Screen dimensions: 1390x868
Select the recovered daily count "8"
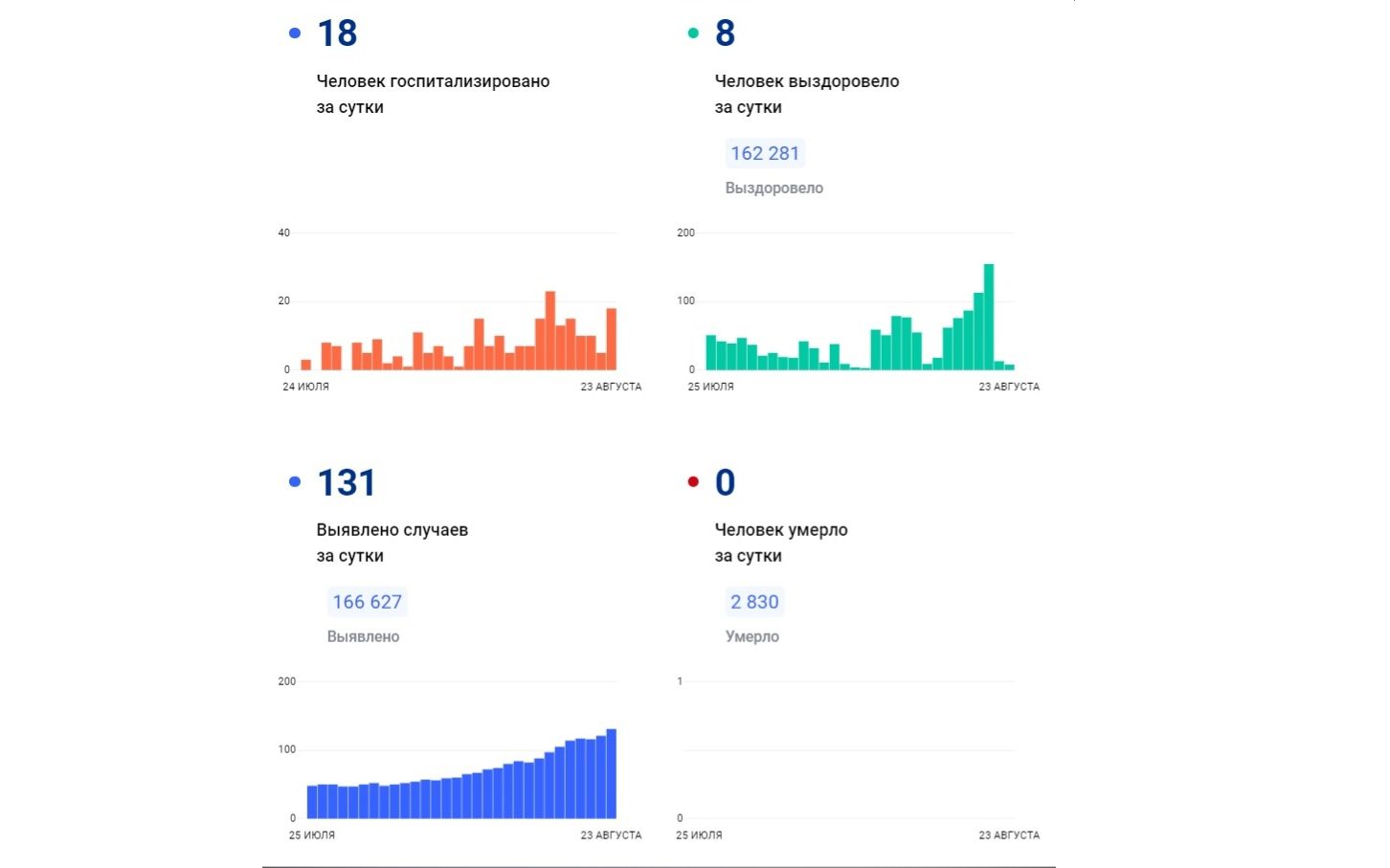[x=726, y=33]
